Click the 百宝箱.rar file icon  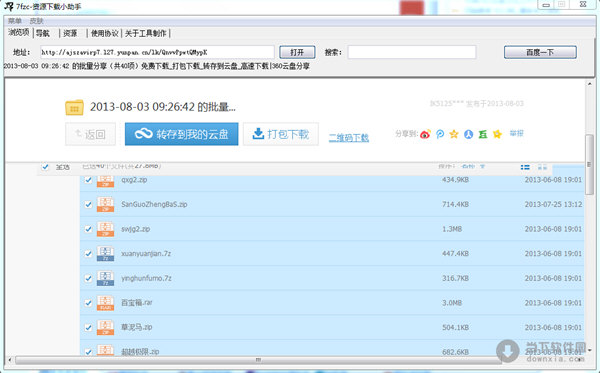point(105,303)
